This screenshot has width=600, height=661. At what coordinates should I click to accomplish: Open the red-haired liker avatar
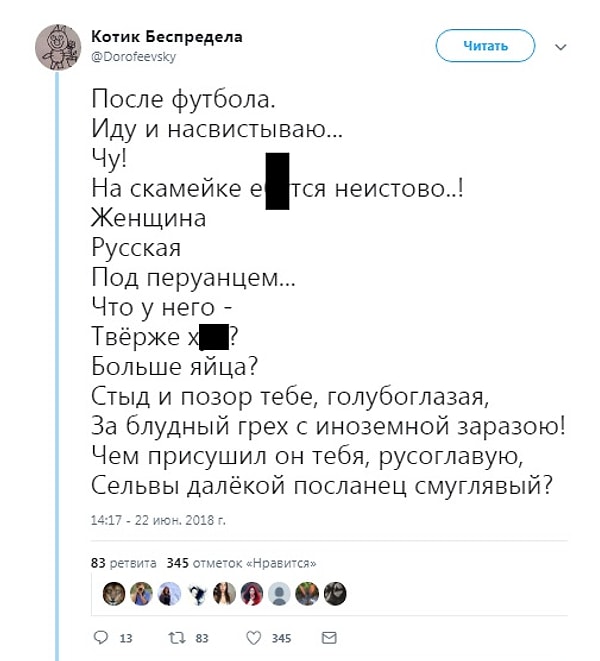(x=252, y=593)
